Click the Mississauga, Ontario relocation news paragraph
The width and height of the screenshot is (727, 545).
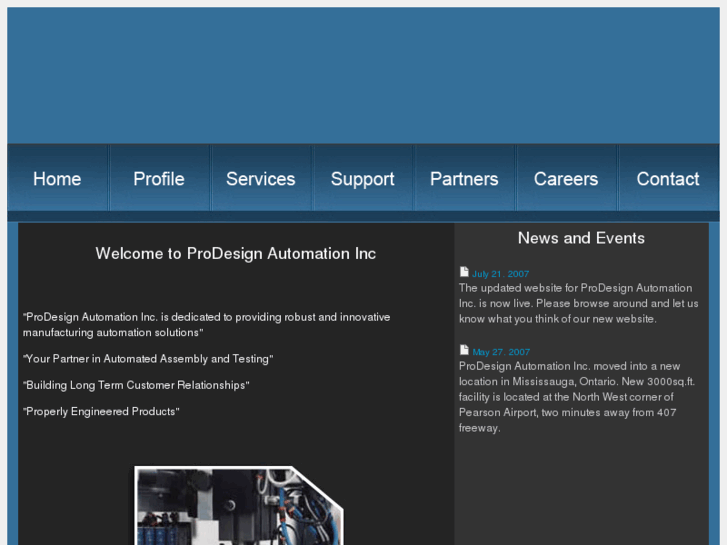577,397
